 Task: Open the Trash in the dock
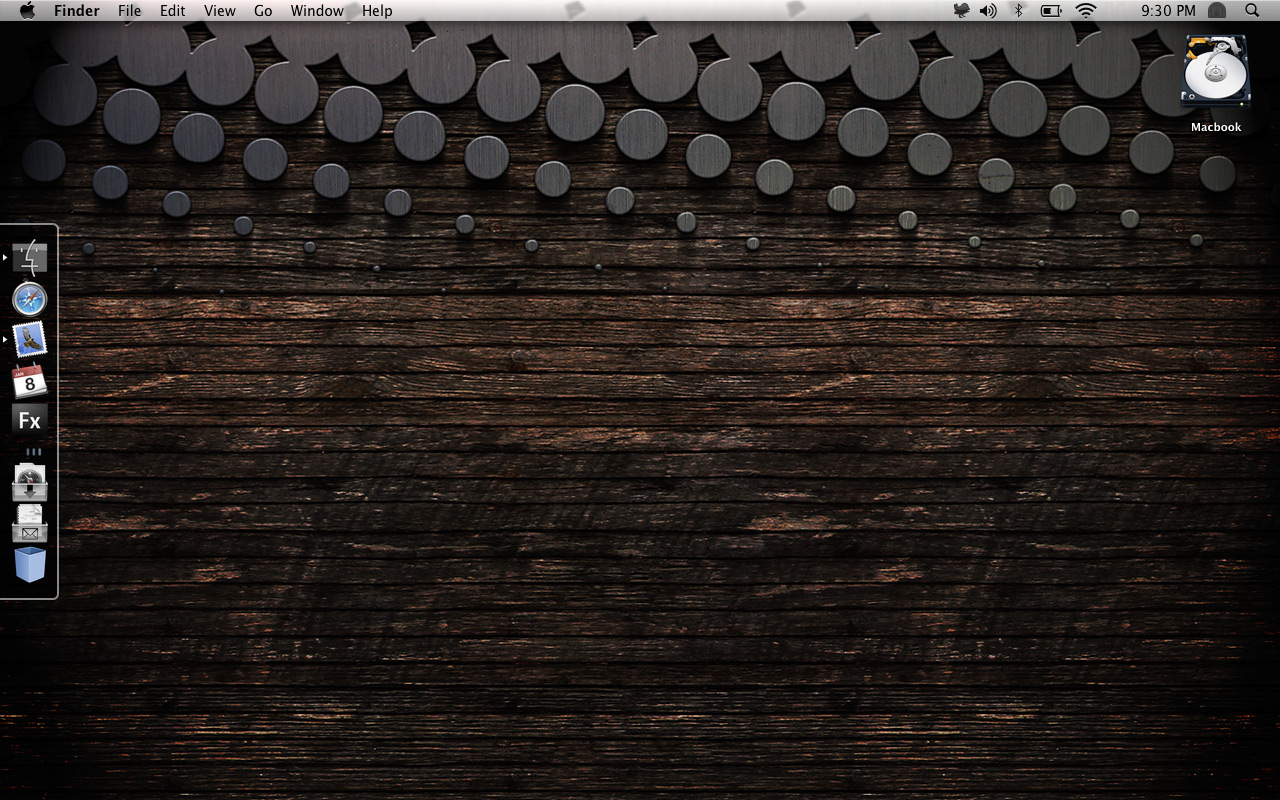point(30,565)
